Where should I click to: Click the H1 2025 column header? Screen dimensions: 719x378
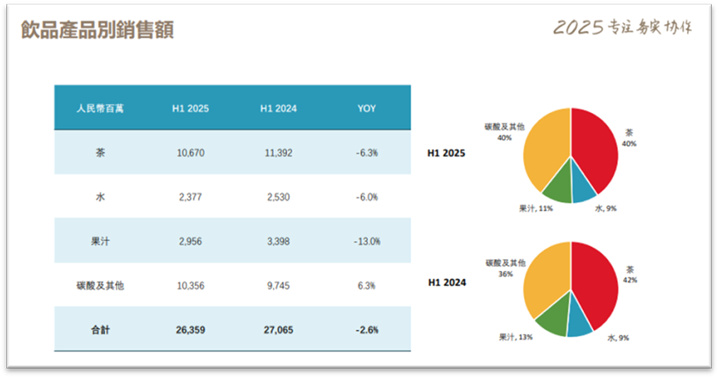(x=190, y=109)
